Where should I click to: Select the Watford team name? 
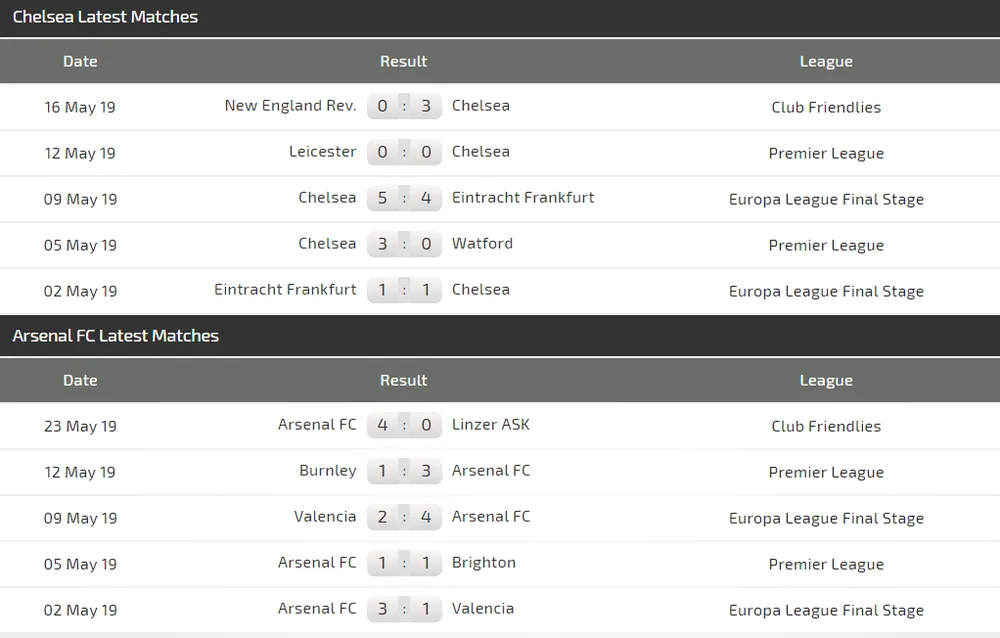[x=482, y=244]
